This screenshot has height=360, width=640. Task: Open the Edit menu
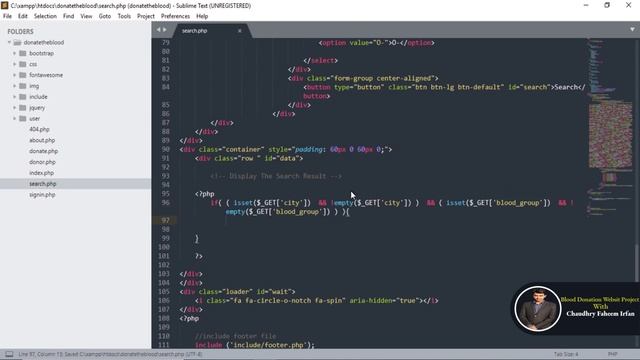[x=22, y=16]
